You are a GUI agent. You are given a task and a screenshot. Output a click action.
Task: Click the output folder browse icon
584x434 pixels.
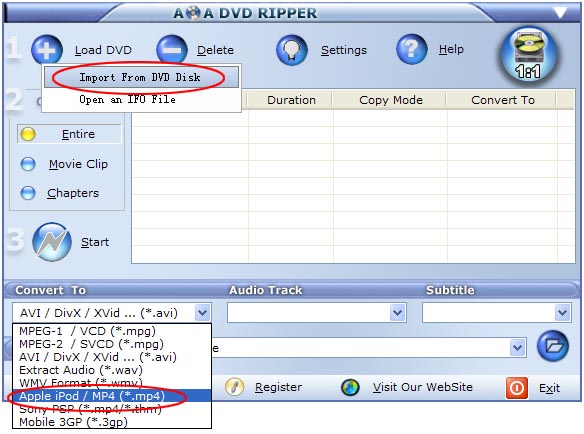[x=553, y=346]
